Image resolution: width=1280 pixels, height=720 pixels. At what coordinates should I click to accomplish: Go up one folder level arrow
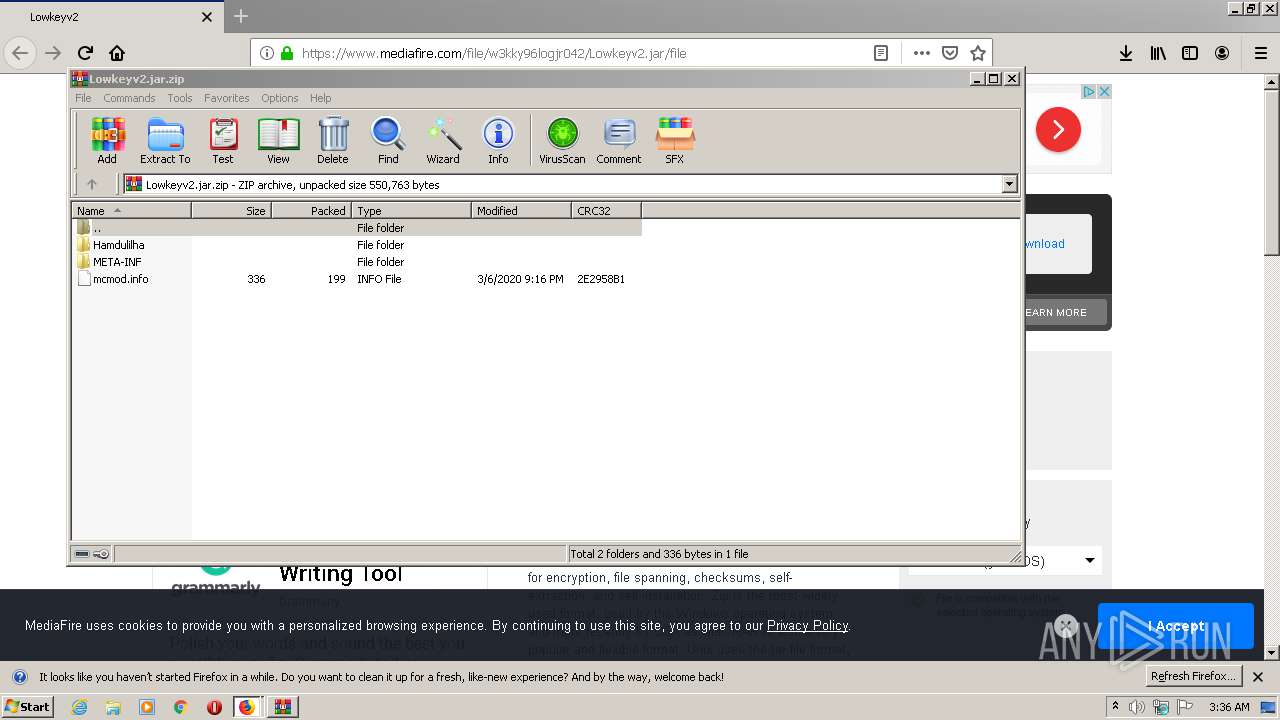[x=92, y=184]
